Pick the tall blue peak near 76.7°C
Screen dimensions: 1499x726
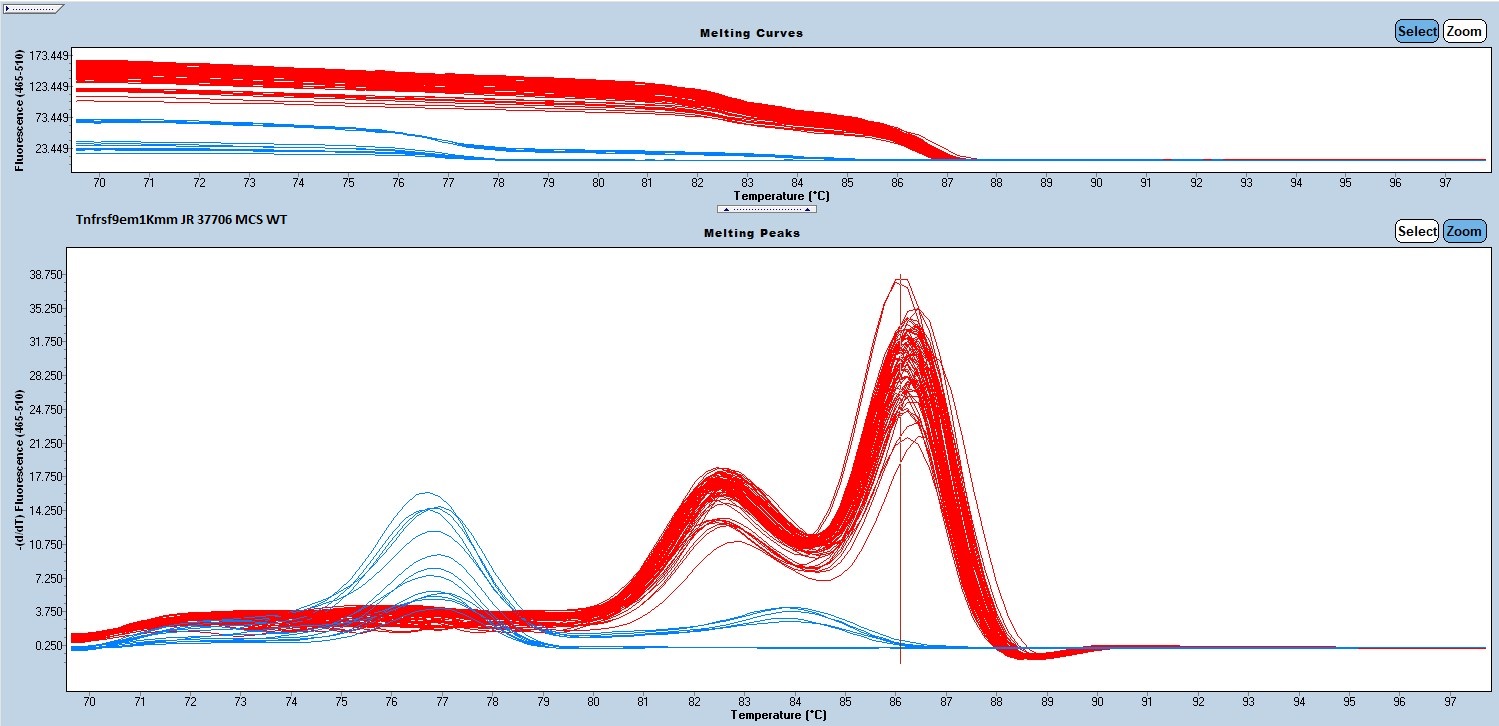(x=426, y=494)
